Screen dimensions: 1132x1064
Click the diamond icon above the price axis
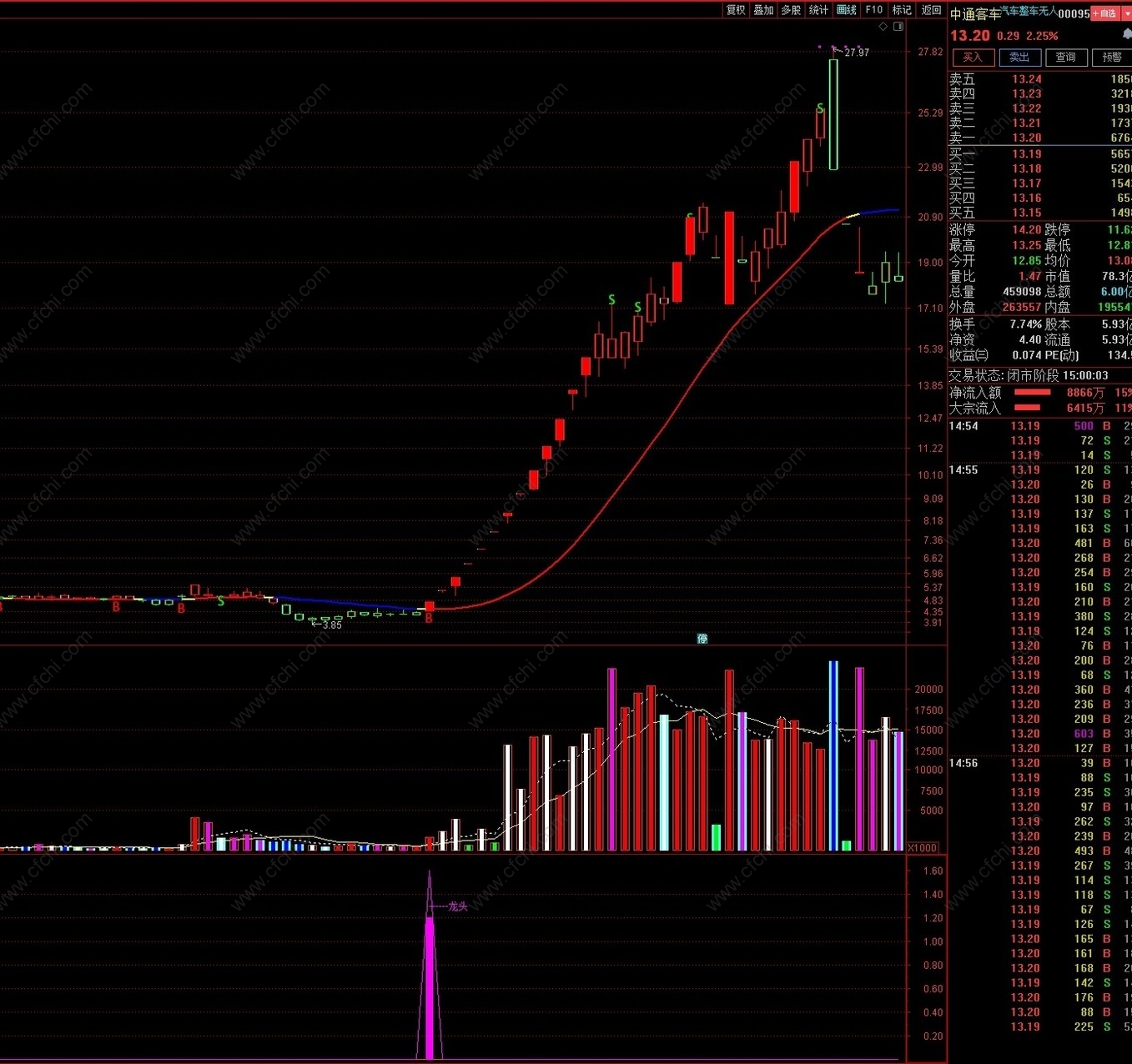pos(883,27)
